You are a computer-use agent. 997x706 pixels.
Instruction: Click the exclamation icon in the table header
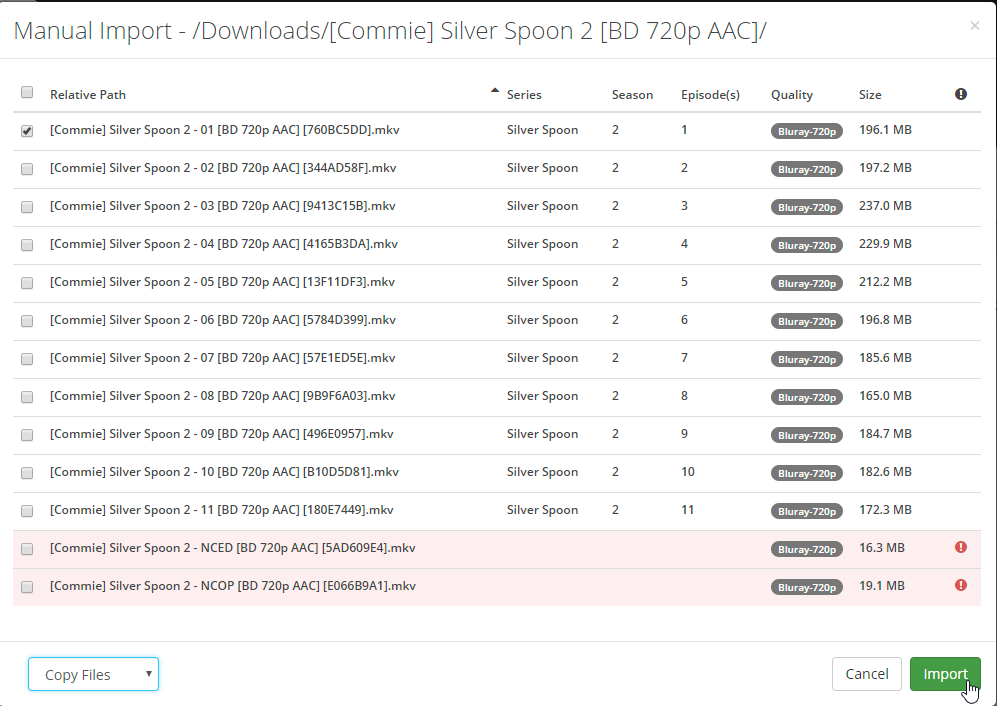960,93
